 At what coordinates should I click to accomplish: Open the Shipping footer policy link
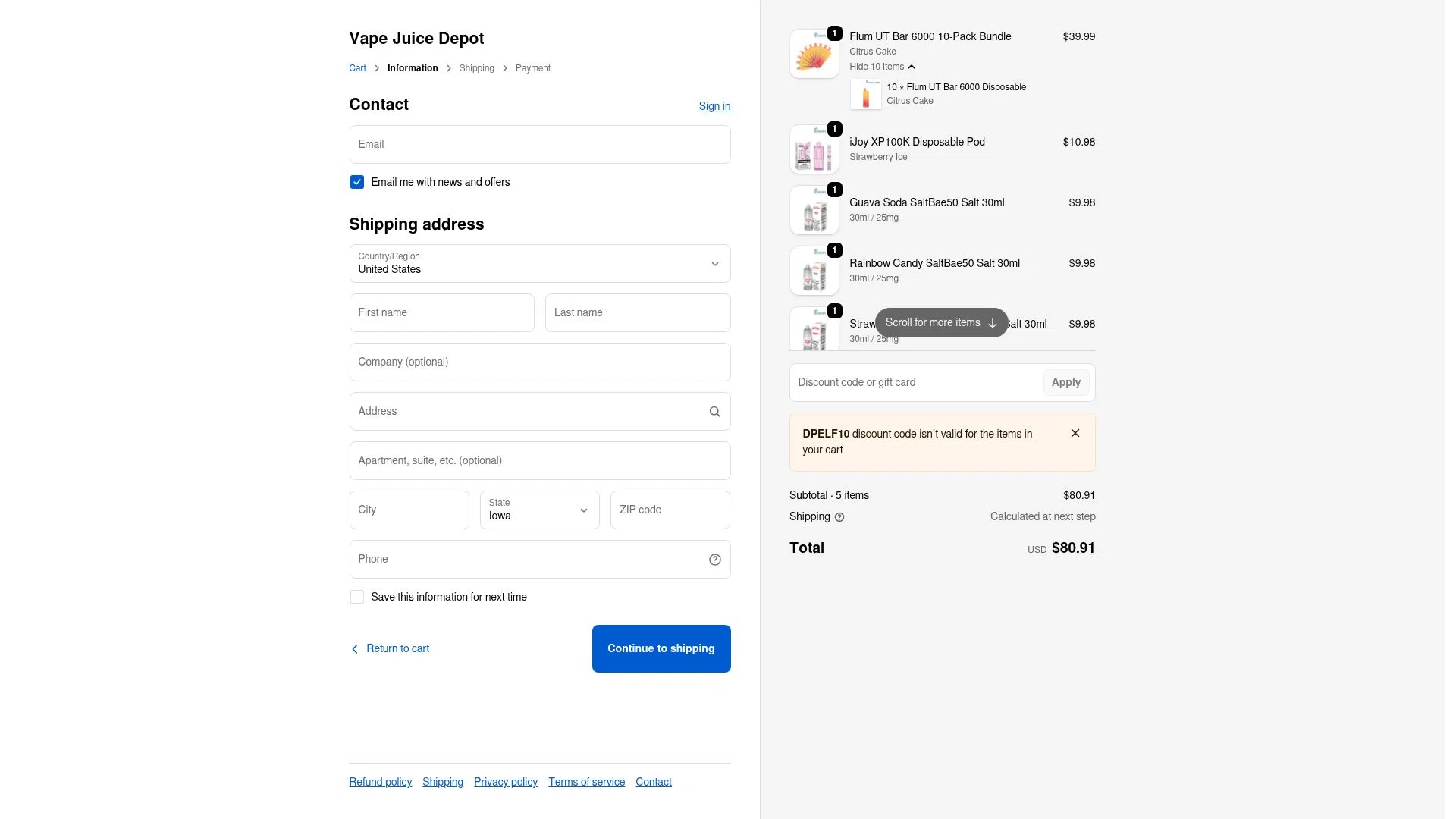442,782
